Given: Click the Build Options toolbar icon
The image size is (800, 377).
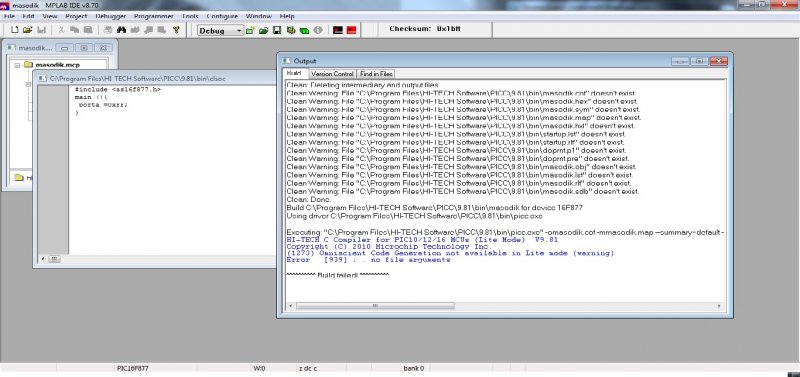Looking at the screenshot, I should click(x=291, y=31).
